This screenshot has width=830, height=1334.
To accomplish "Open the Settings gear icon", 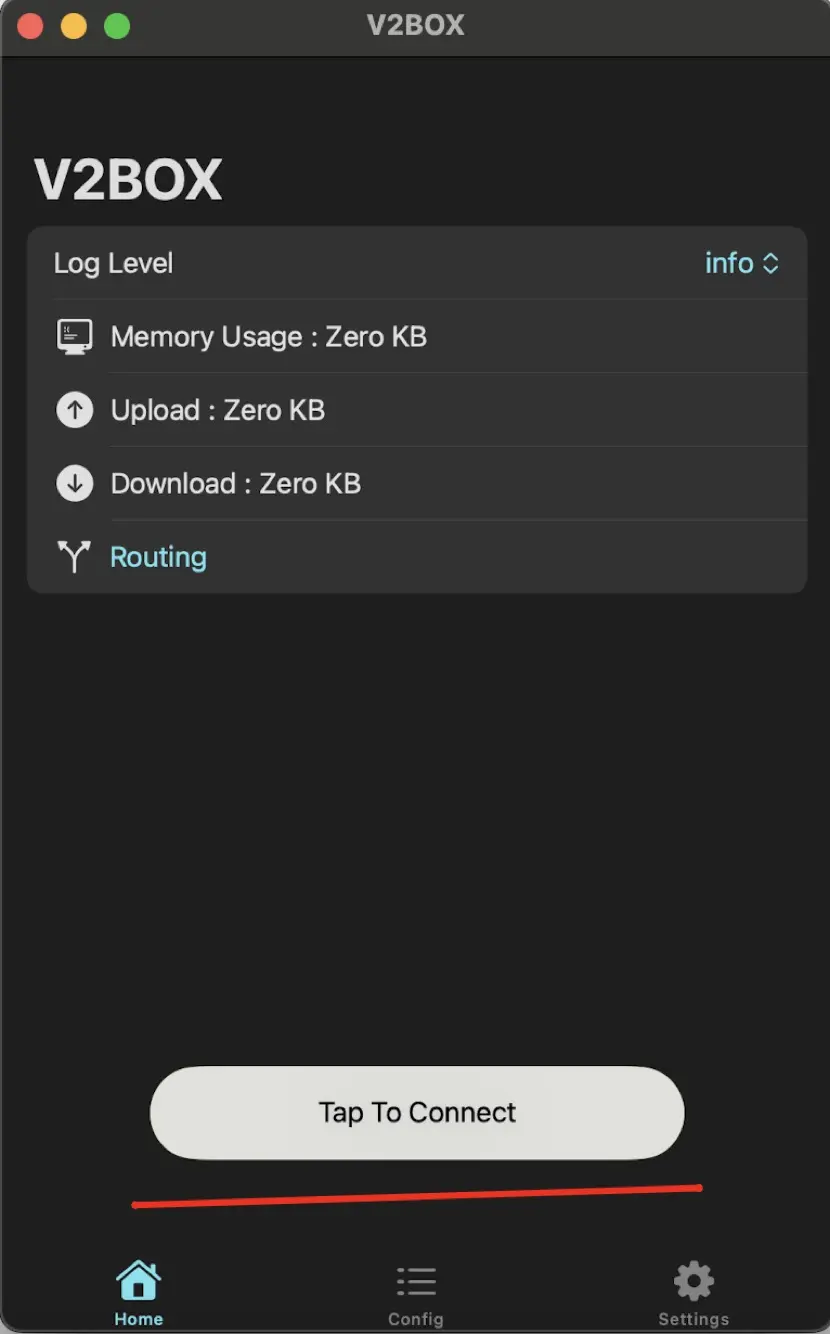I will (x=693, y=1279).
